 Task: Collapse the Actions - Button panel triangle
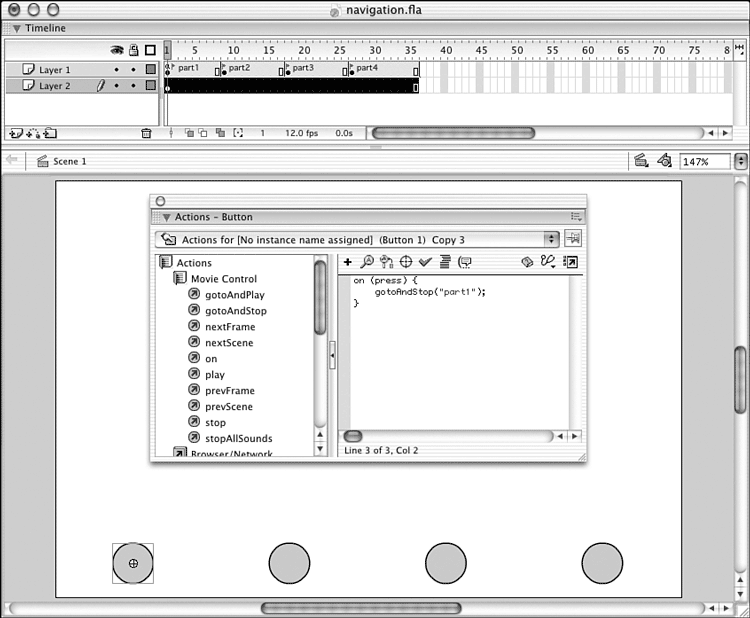point(166,218)
